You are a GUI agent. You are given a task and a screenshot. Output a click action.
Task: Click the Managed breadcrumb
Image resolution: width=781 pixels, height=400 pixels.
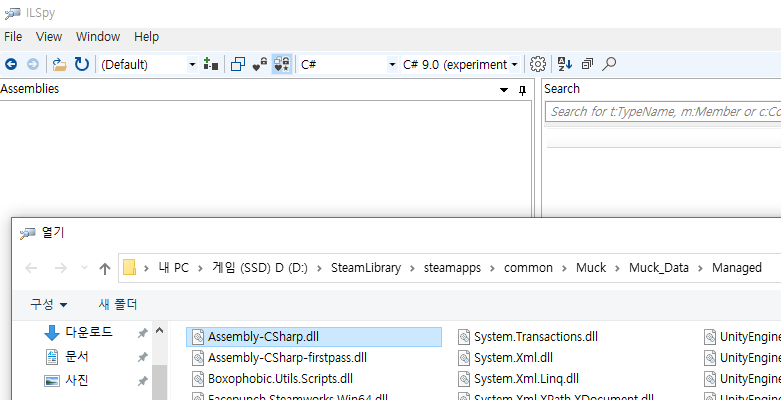[x=737, y=268]
